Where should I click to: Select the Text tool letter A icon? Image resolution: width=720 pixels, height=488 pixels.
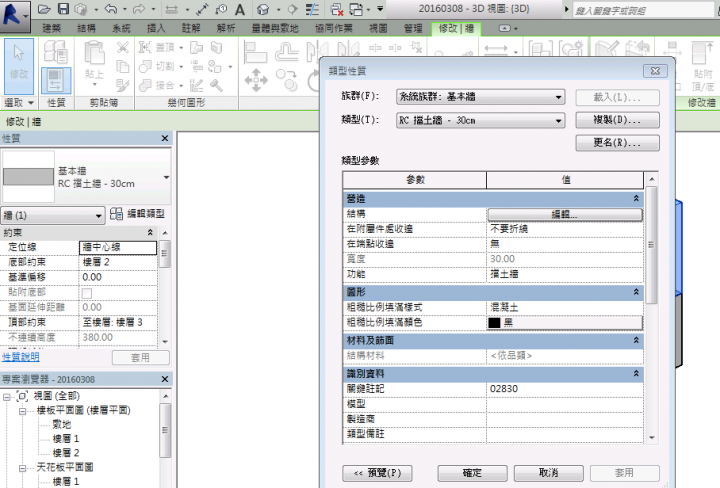(240, 9)
